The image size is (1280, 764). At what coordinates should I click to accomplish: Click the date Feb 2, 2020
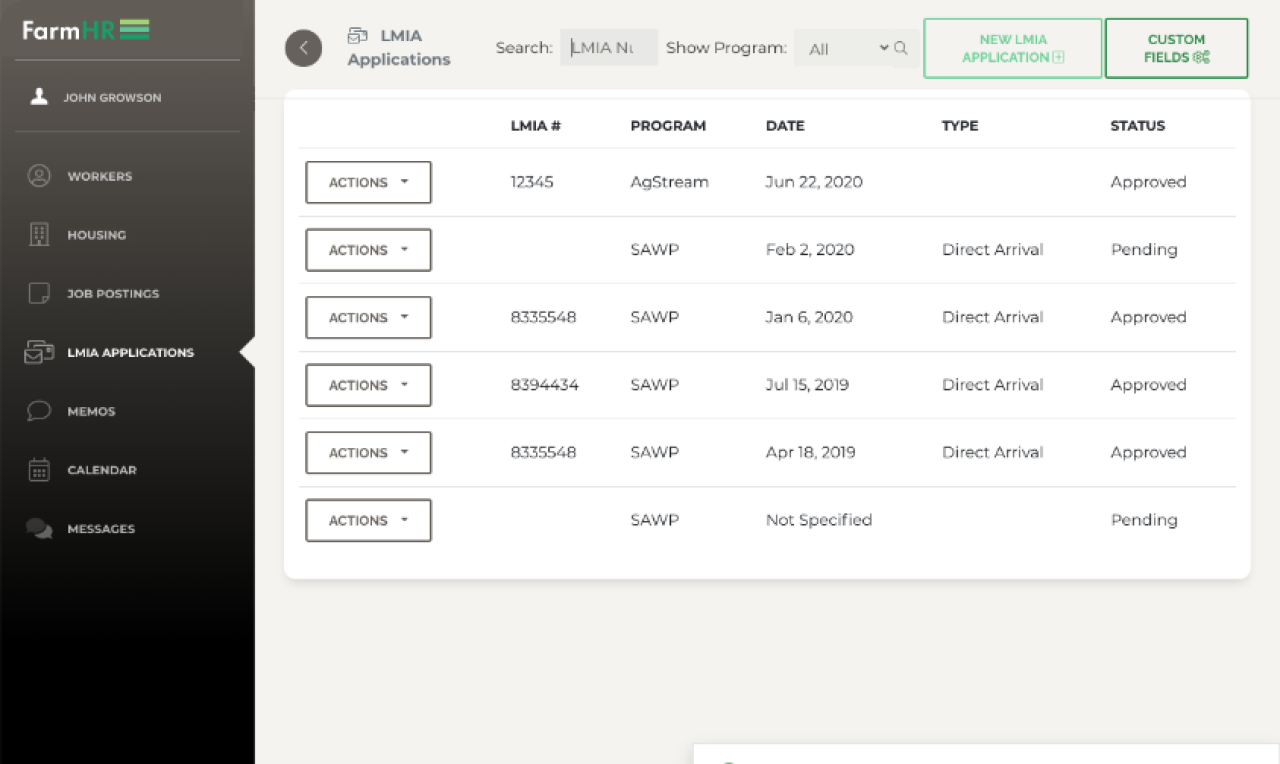810,250
